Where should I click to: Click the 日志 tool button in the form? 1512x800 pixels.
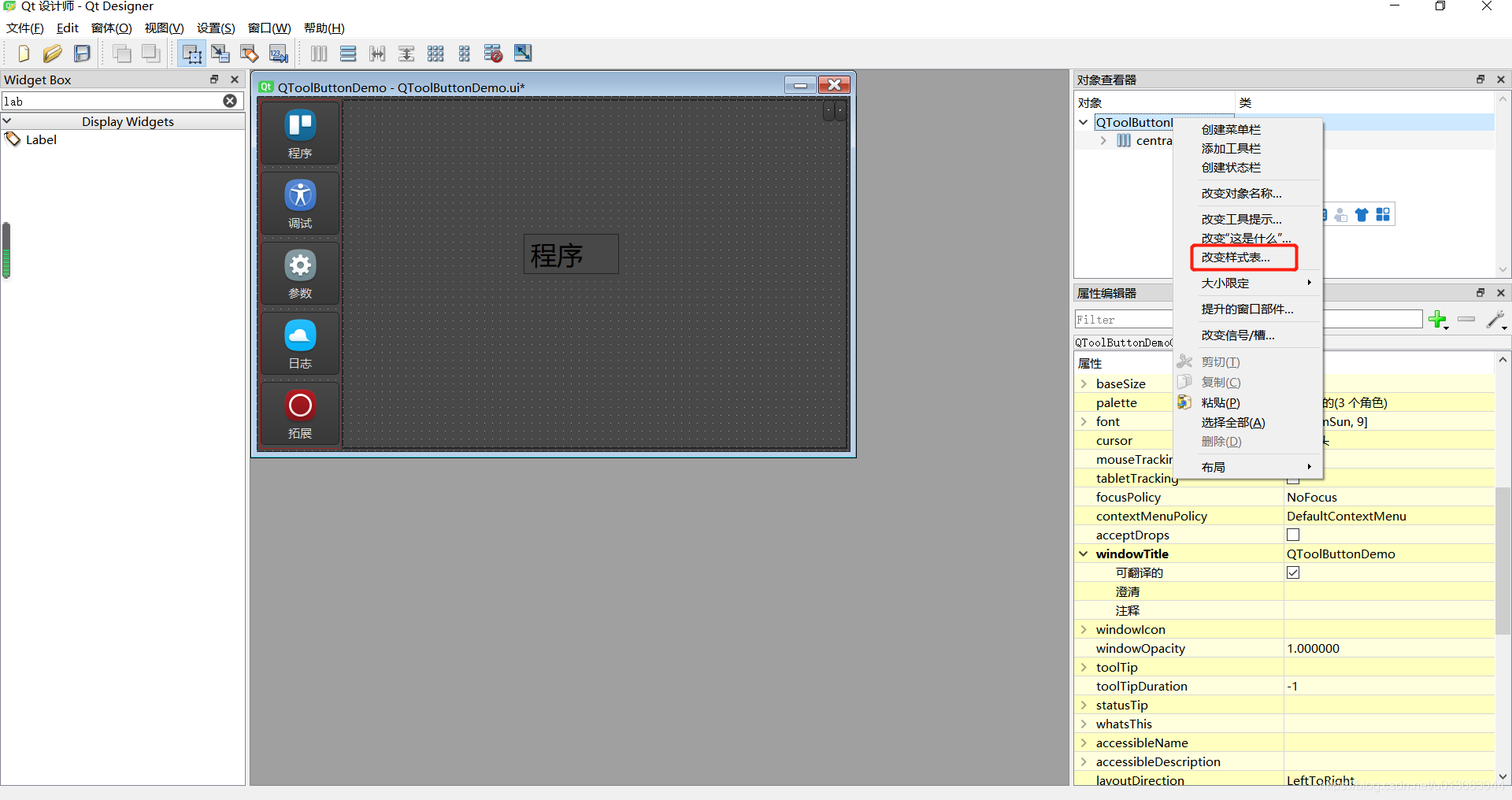tap(300, 343)
